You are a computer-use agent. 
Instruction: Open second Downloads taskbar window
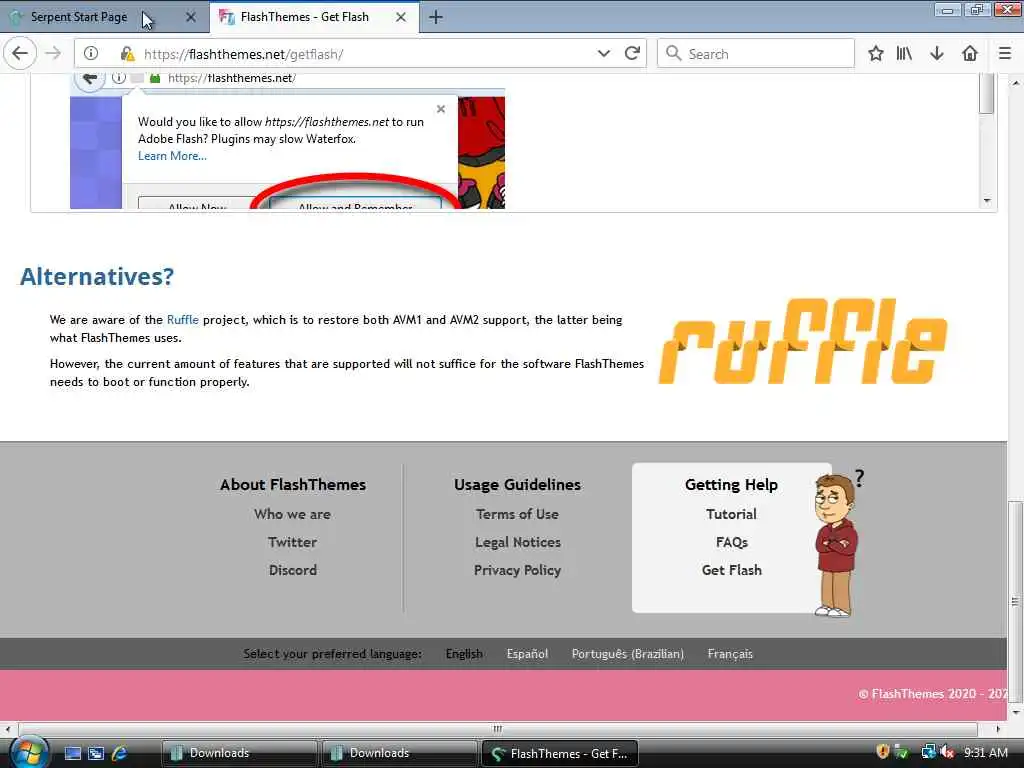click(399, 753)
